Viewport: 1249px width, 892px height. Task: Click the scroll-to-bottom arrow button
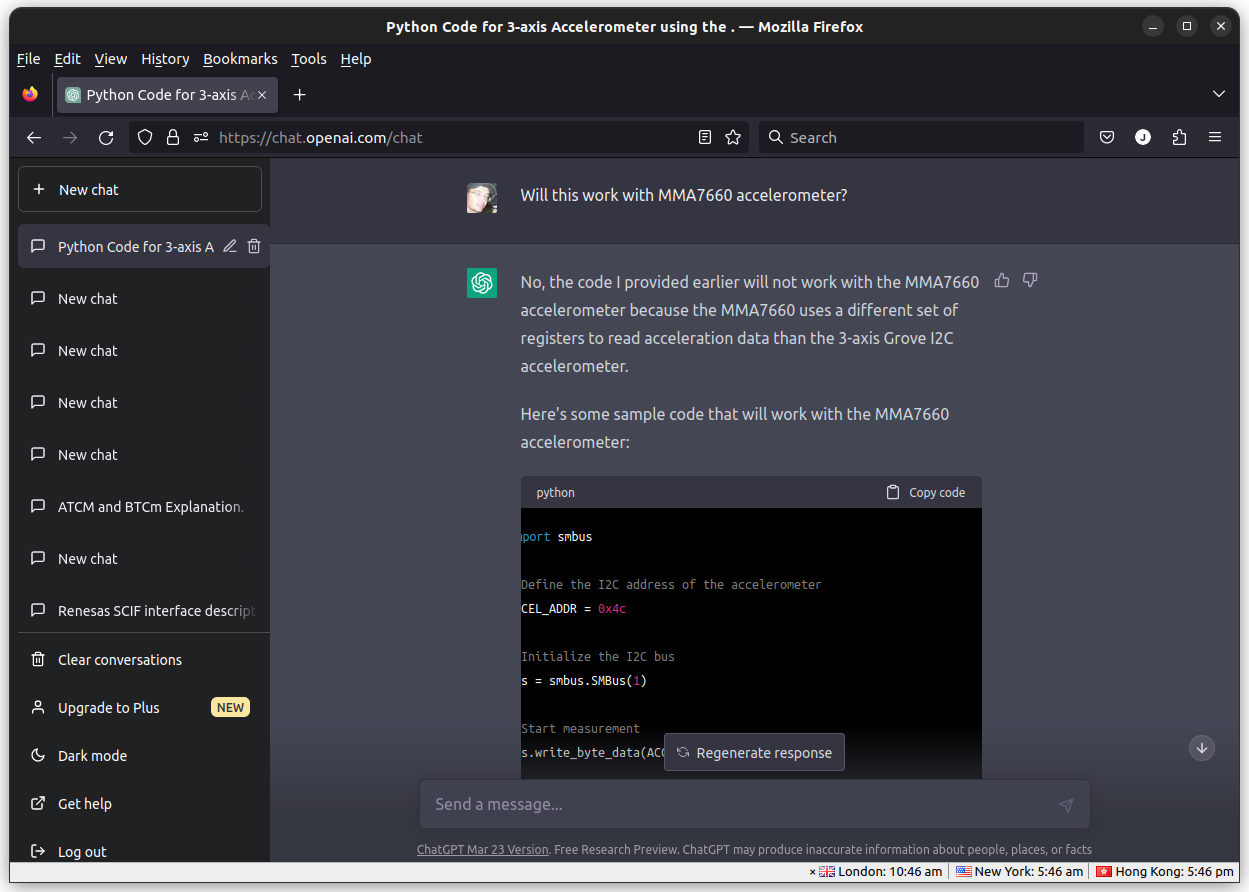click(x=1202, y=748)
